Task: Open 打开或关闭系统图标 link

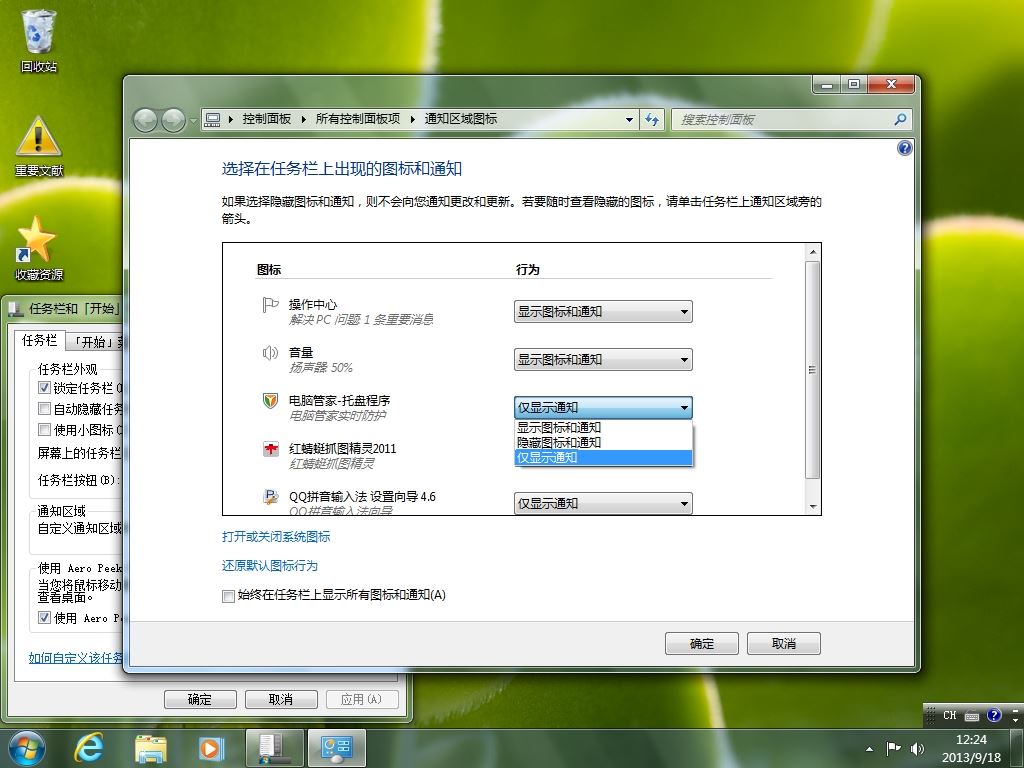Action: tap(276, 537)
